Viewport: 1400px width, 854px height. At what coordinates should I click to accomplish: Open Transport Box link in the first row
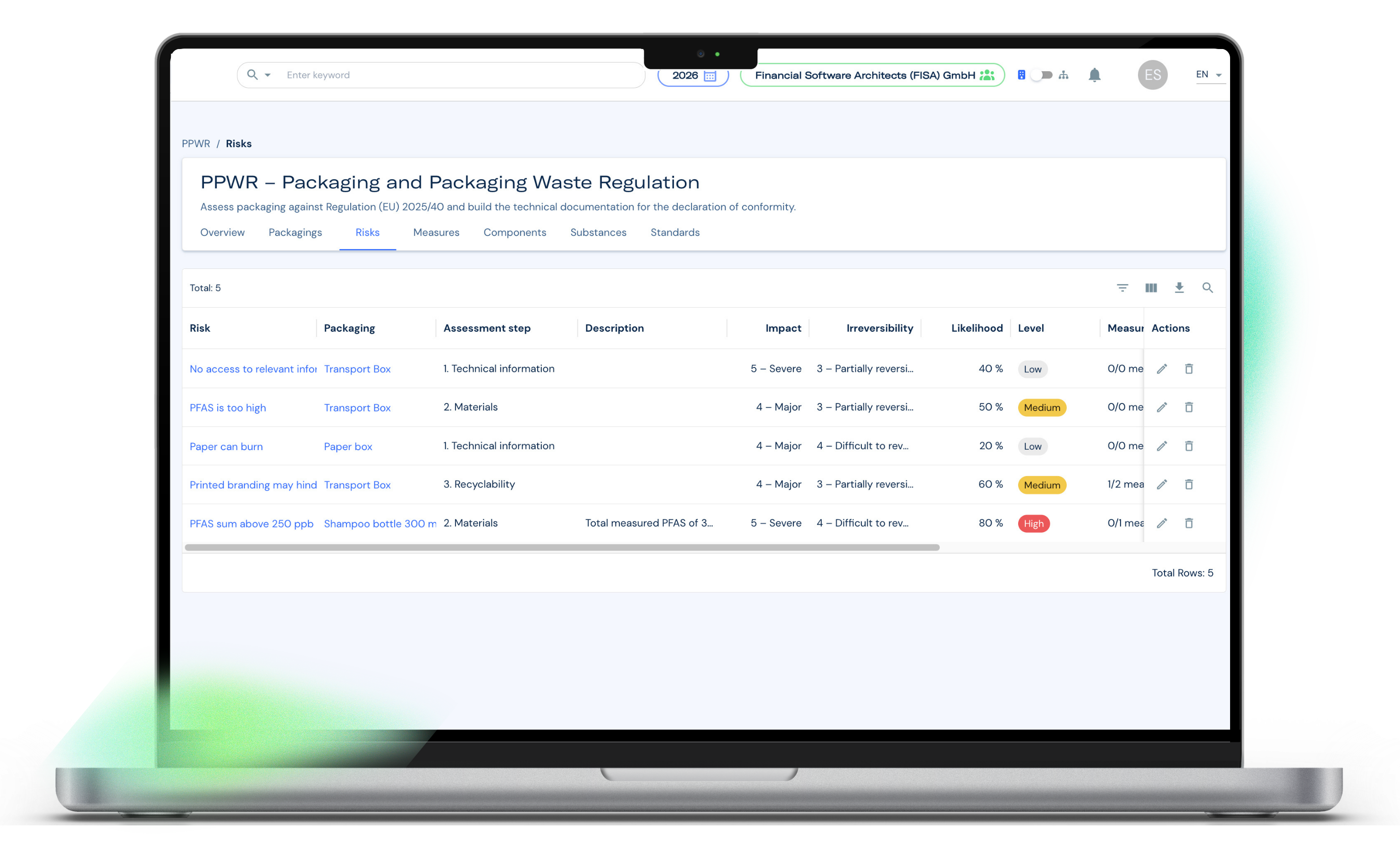[357, 369]
